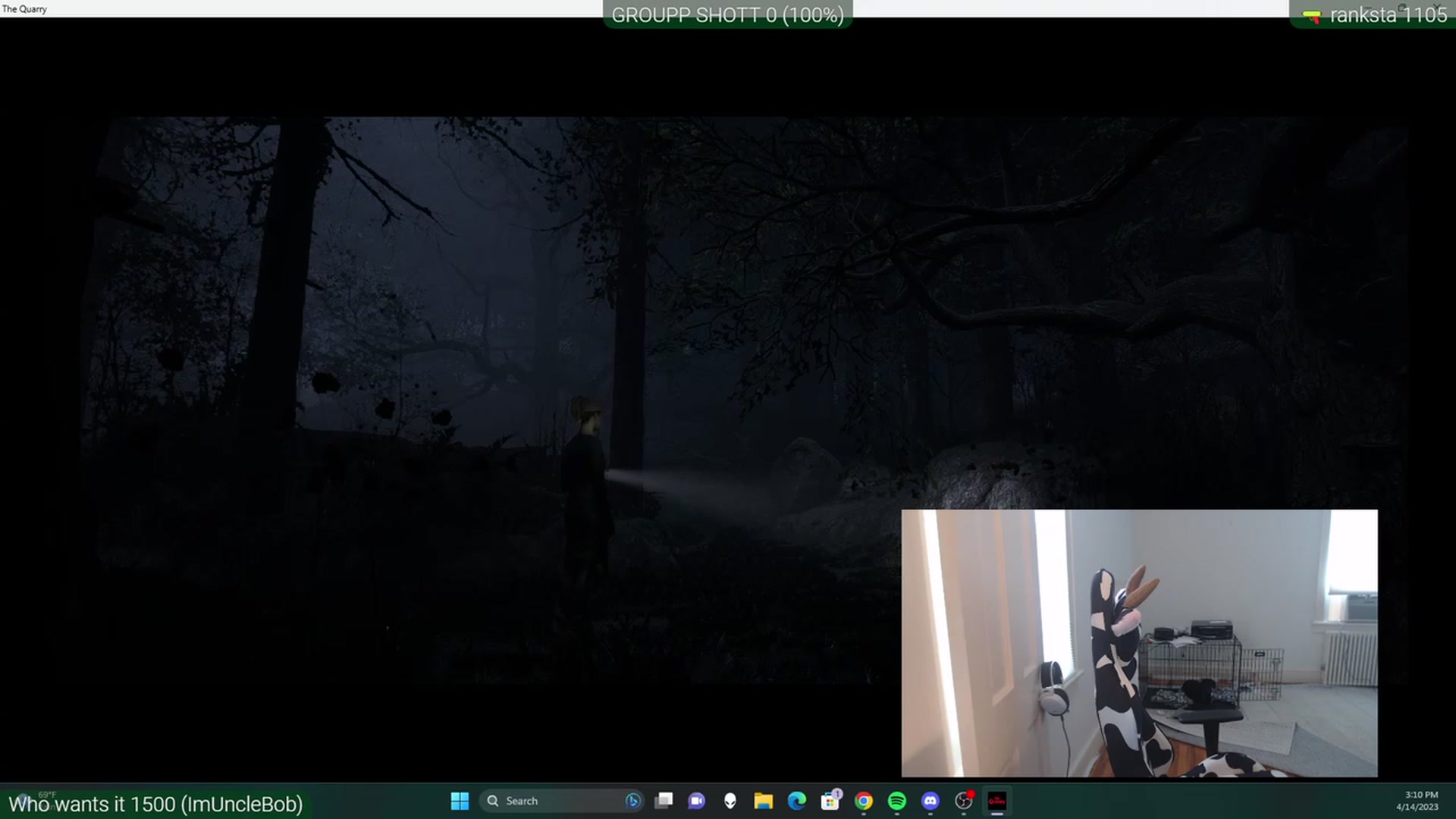
Task: Open File Explorer from the taskbar
Action: 764,801
